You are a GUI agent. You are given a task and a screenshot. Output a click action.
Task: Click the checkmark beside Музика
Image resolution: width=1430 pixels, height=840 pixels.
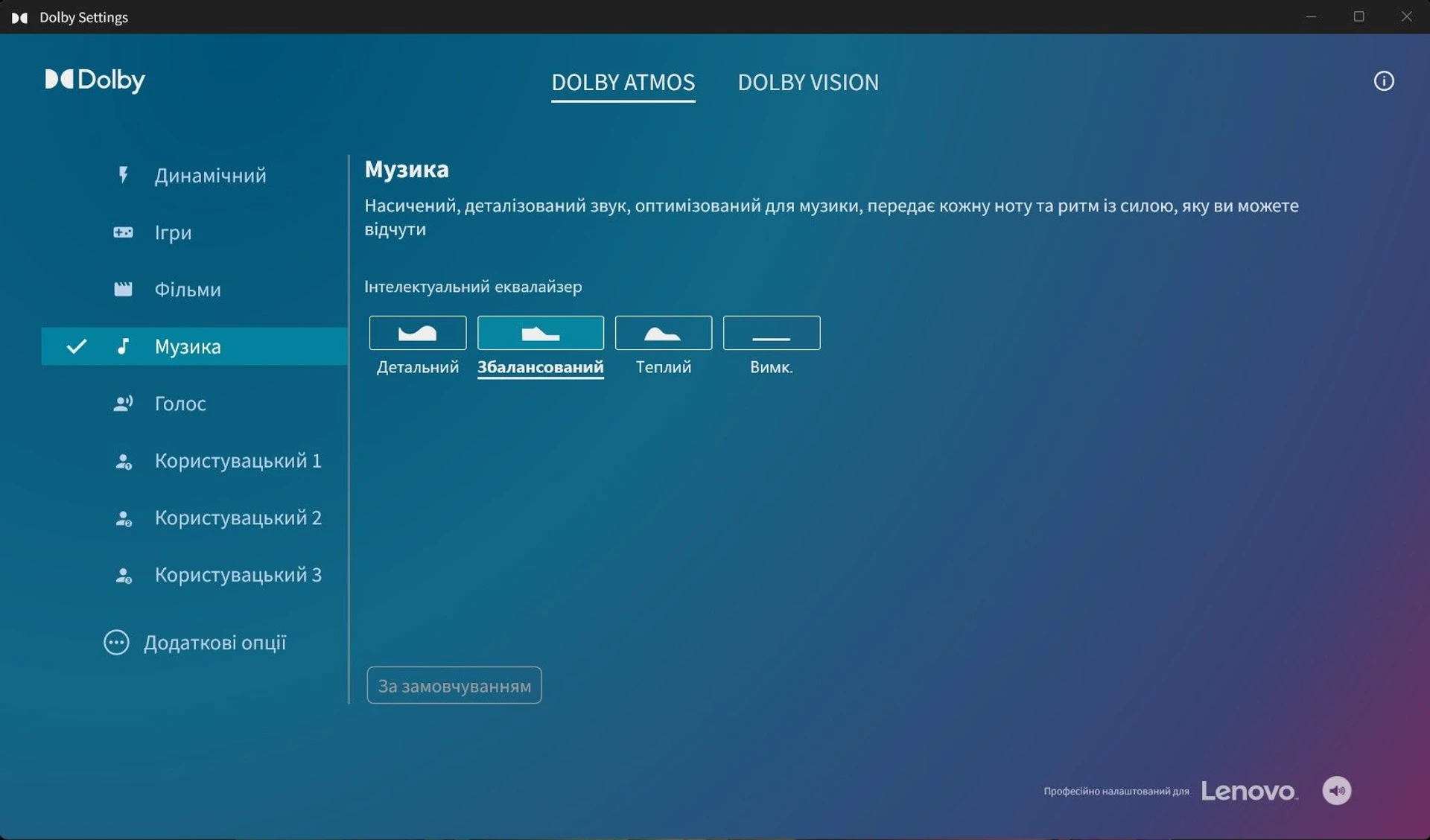[x=77, y=346]
